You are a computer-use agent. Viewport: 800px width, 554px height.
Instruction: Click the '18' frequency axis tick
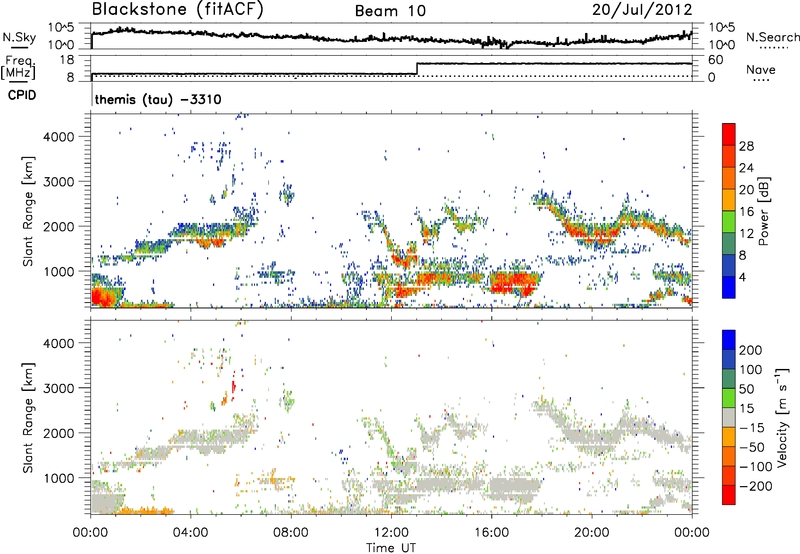point(67,60)
